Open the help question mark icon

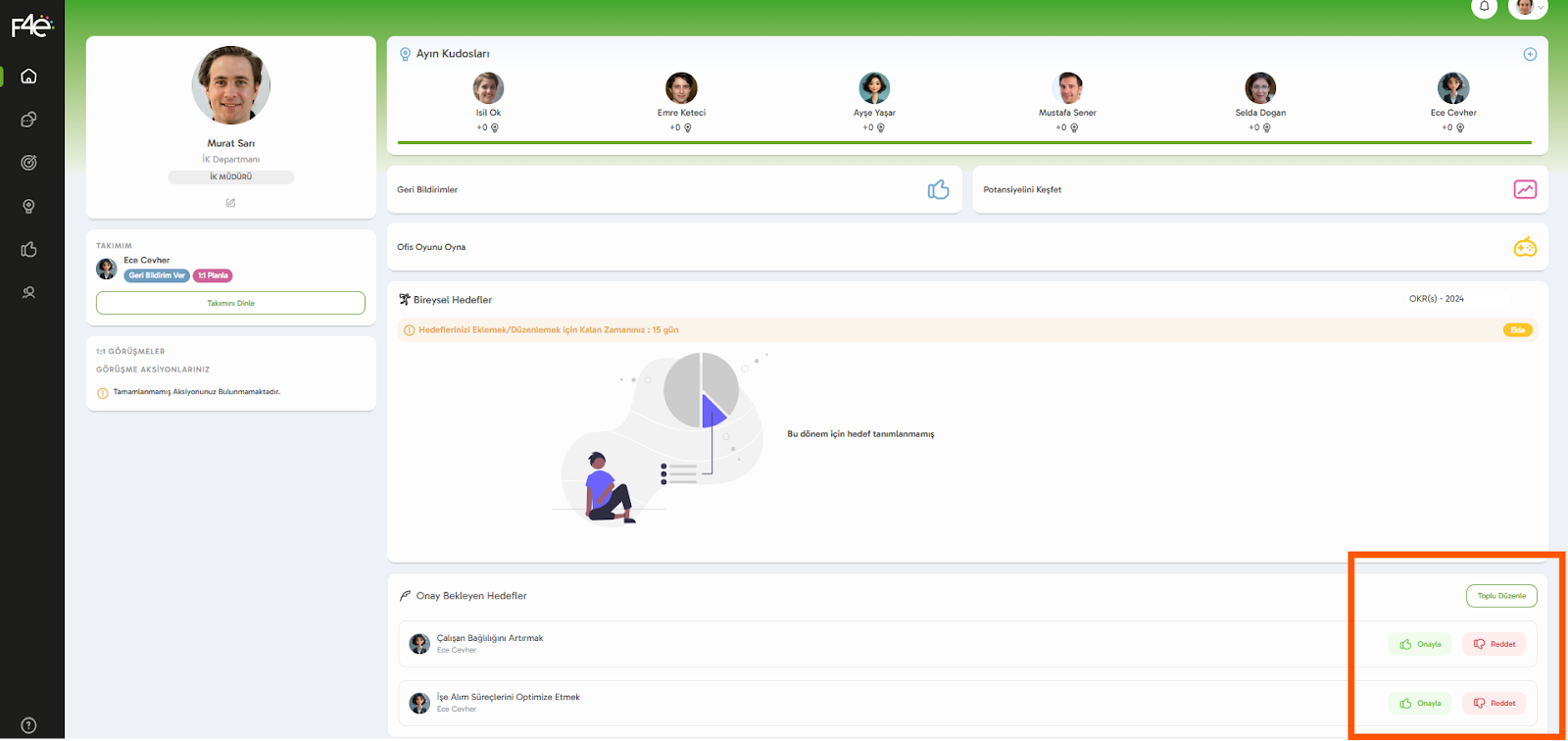point(28,725)
